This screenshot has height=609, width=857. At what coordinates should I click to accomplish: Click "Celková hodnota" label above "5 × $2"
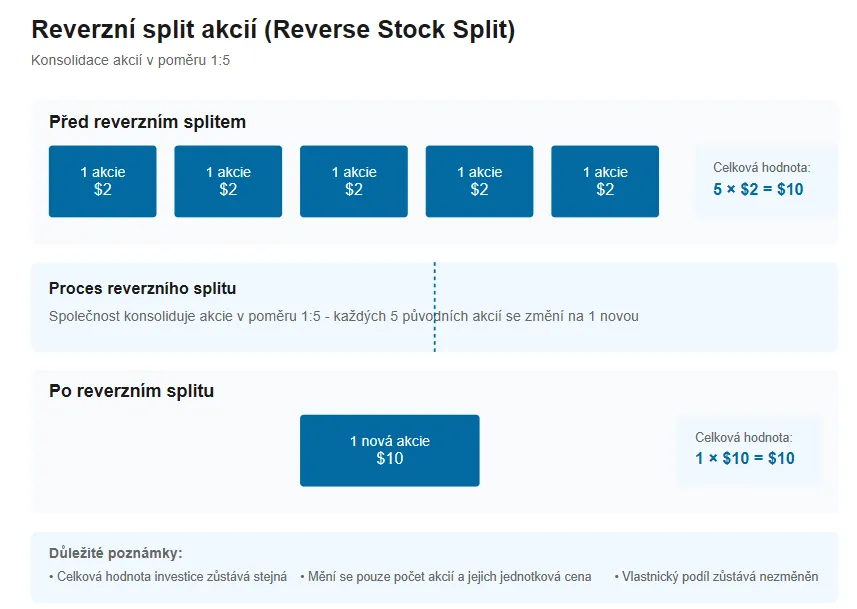point(761,168)
